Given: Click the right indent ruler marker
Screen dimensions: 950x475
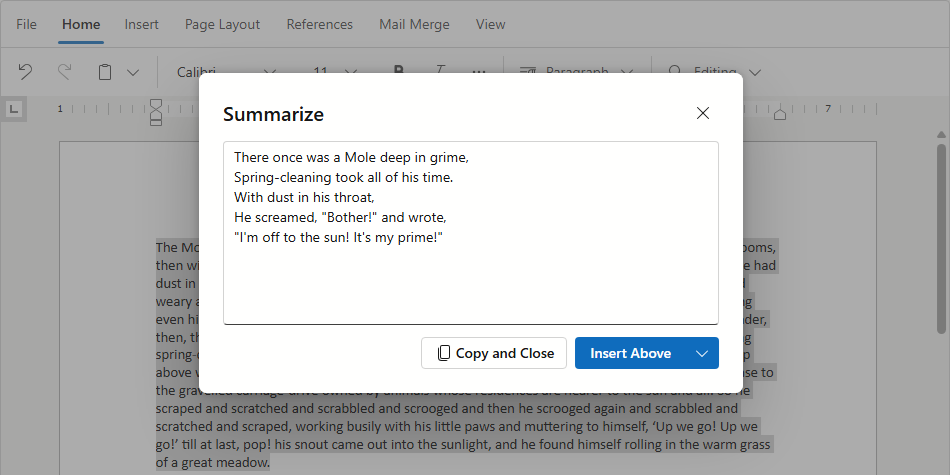Looking at the screenshot, I should [780, 113].
